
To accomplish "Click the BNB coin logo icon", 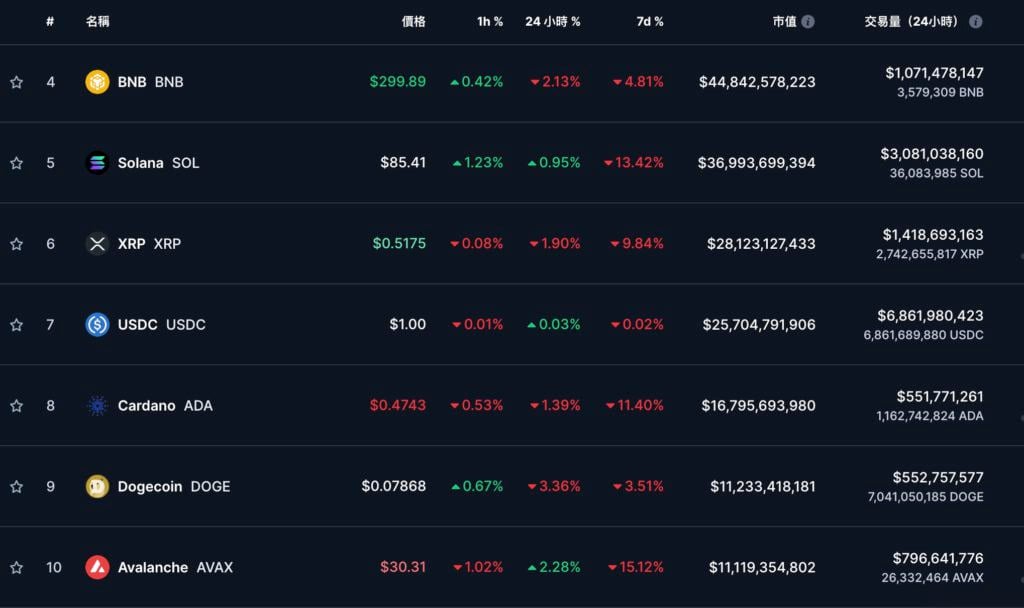I will (97, 82).
